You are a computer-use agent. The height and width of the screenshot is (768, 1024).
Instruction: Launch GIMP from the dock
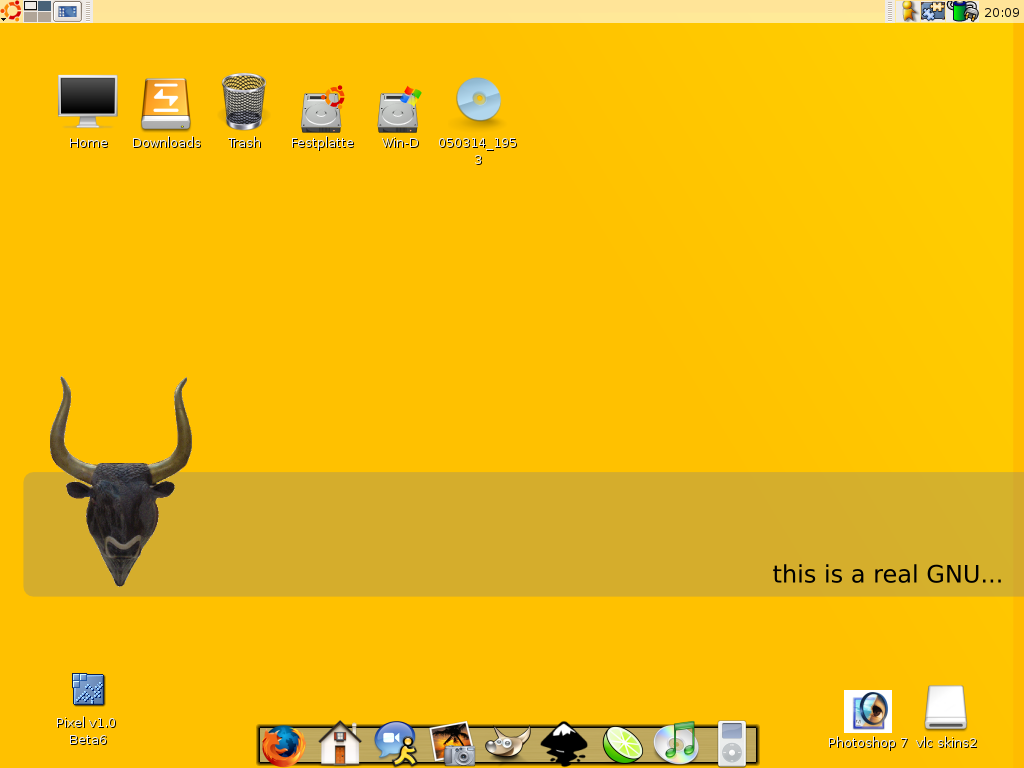point(508,743)
